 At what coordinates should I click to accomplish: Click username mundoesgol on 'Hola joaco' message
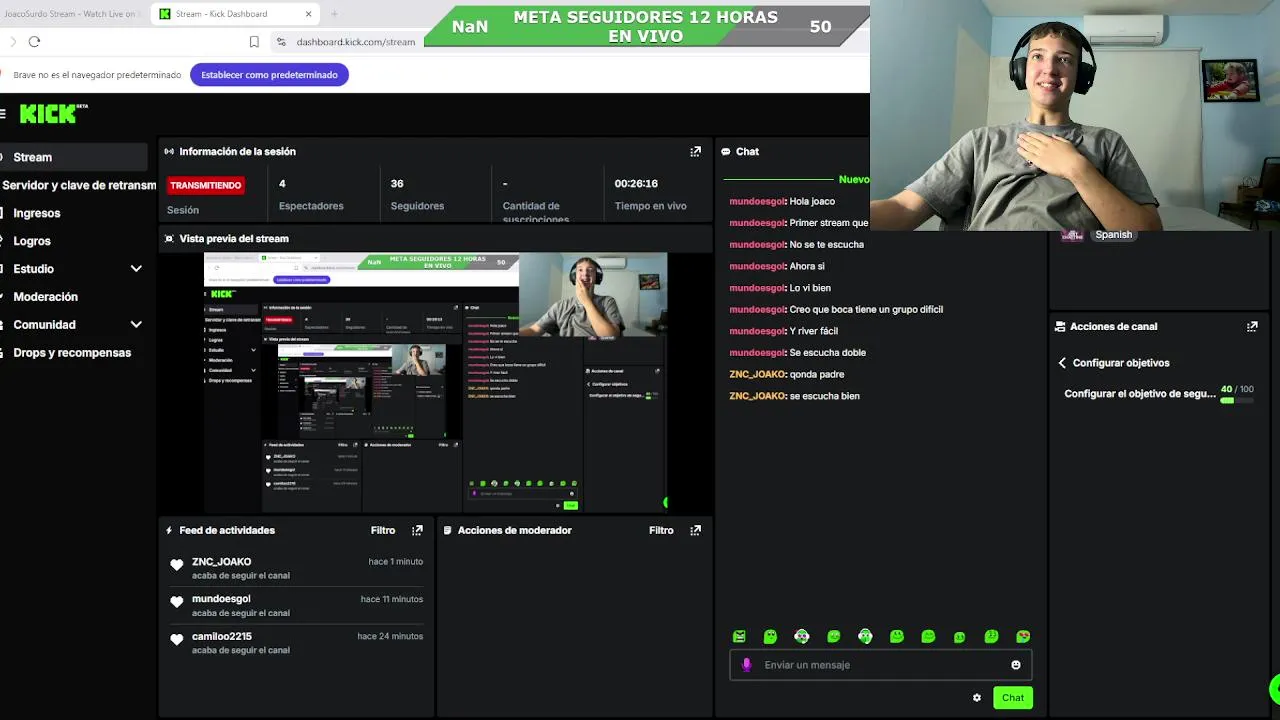[x=757, y=201]
